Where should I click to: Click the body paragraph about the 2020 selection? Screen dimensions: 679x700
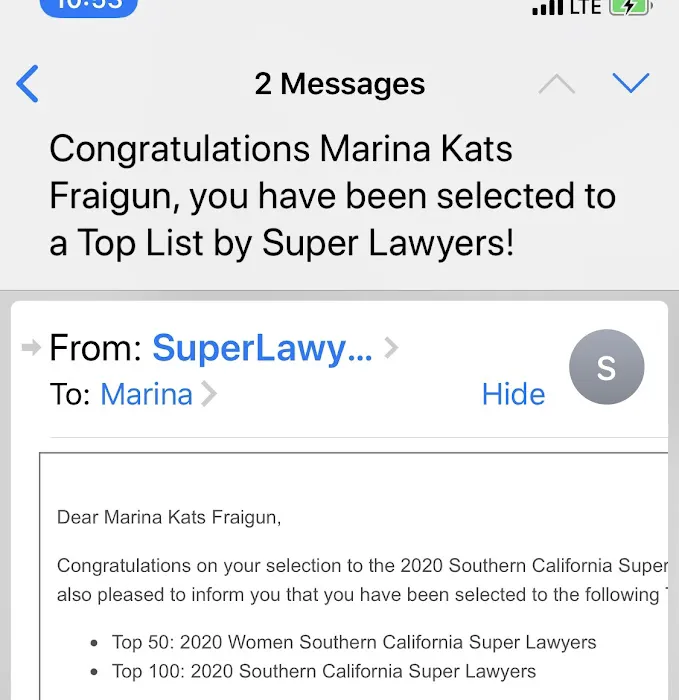coord(362,579)
